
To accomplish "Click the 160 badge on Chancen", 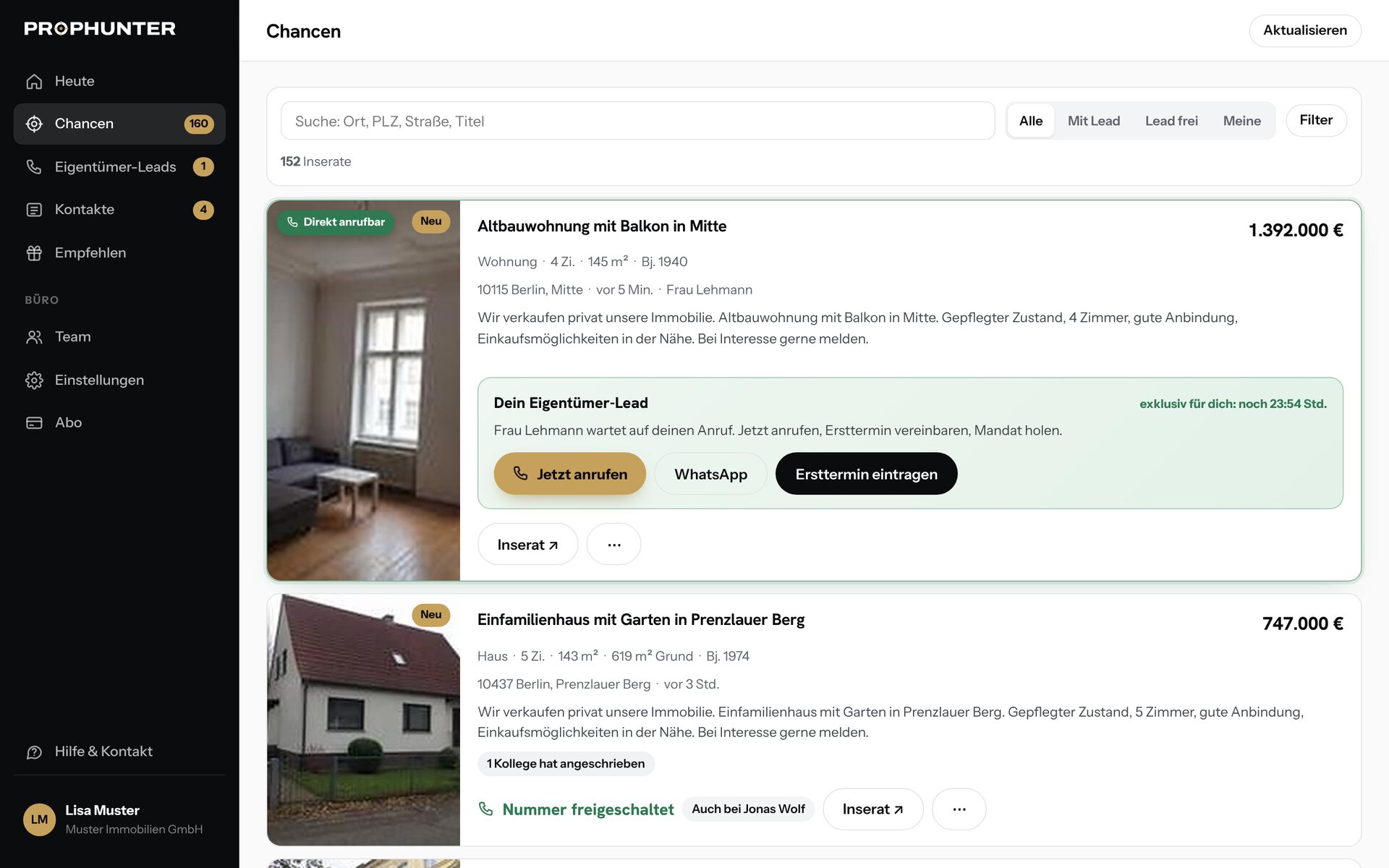I will (199, 124).
